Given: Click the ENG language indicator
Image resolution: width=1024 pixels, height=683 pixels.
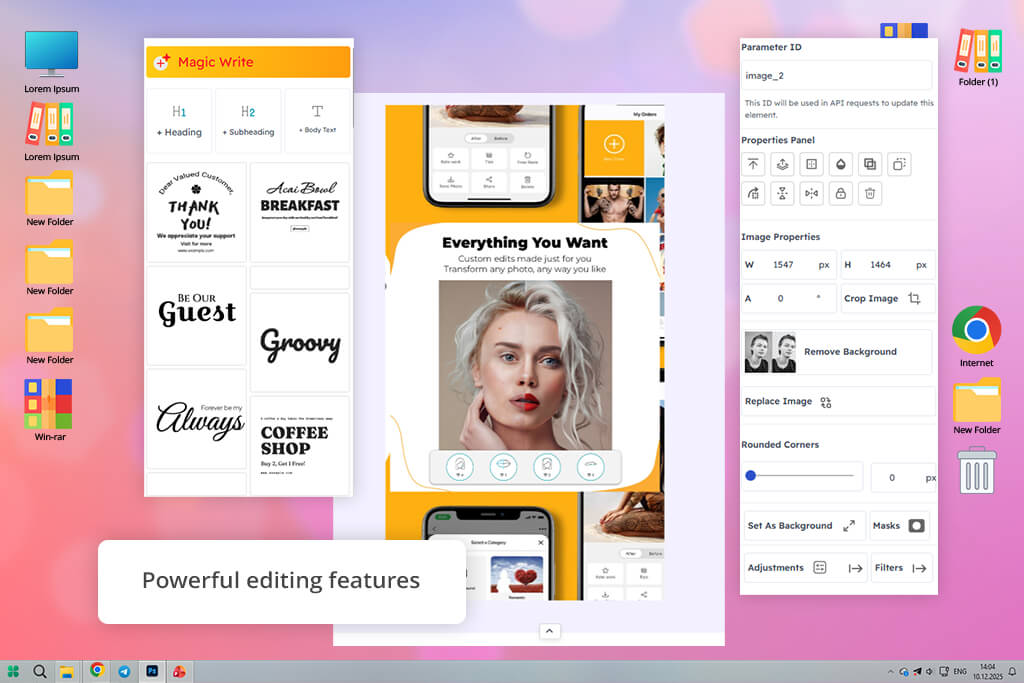Looking at the screenshot, I should point(960,671).
